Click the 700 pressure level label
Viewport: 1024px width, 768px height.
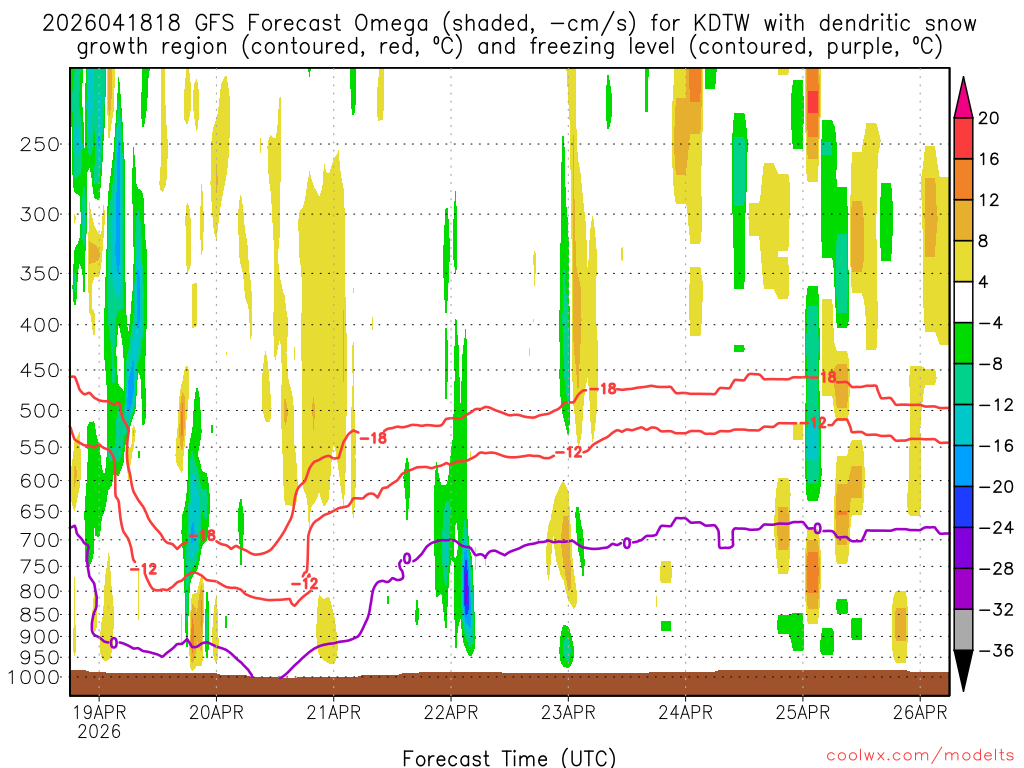[x=40, y=540]
